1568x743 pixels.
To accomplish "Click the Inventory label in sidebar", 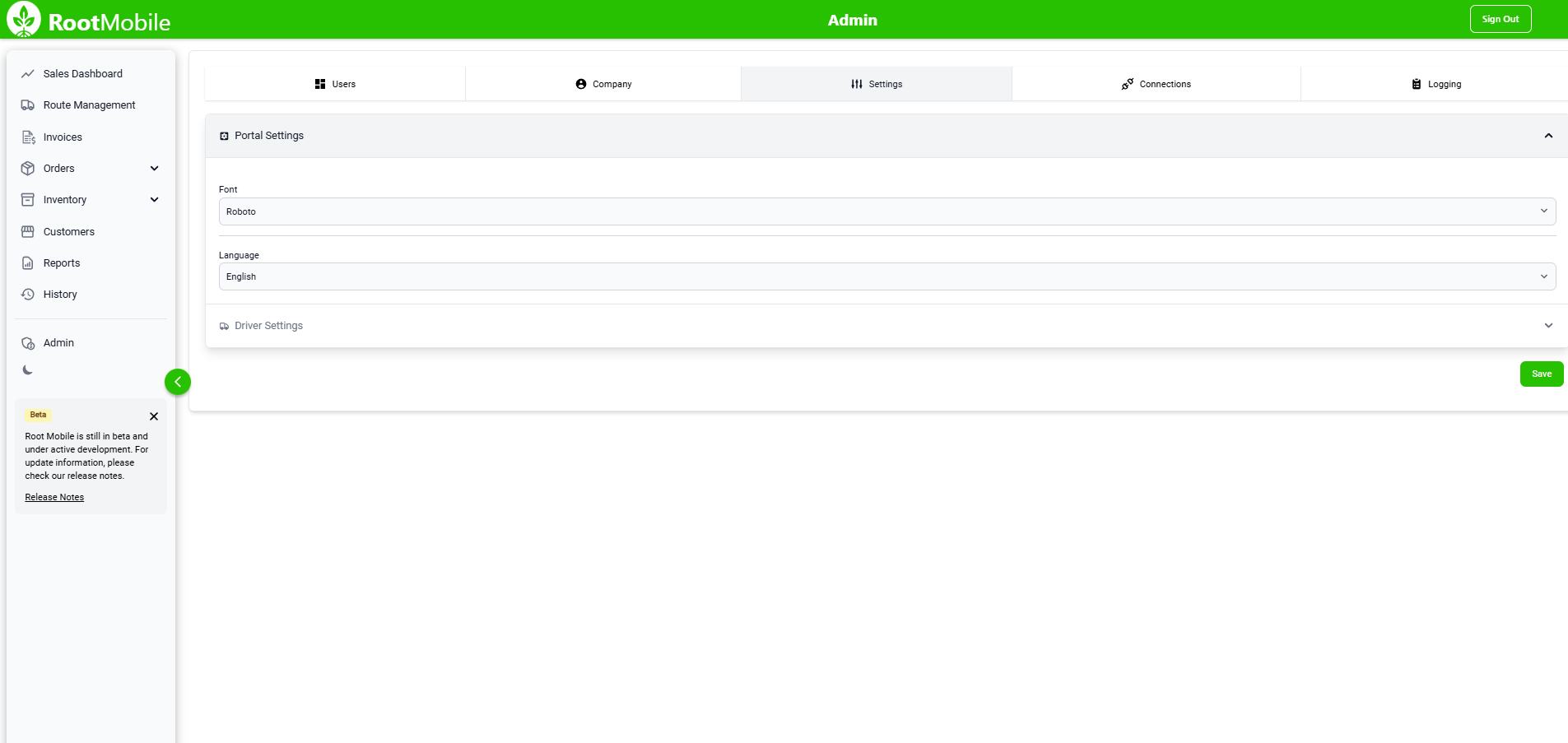I will click(x=65, y=200).
